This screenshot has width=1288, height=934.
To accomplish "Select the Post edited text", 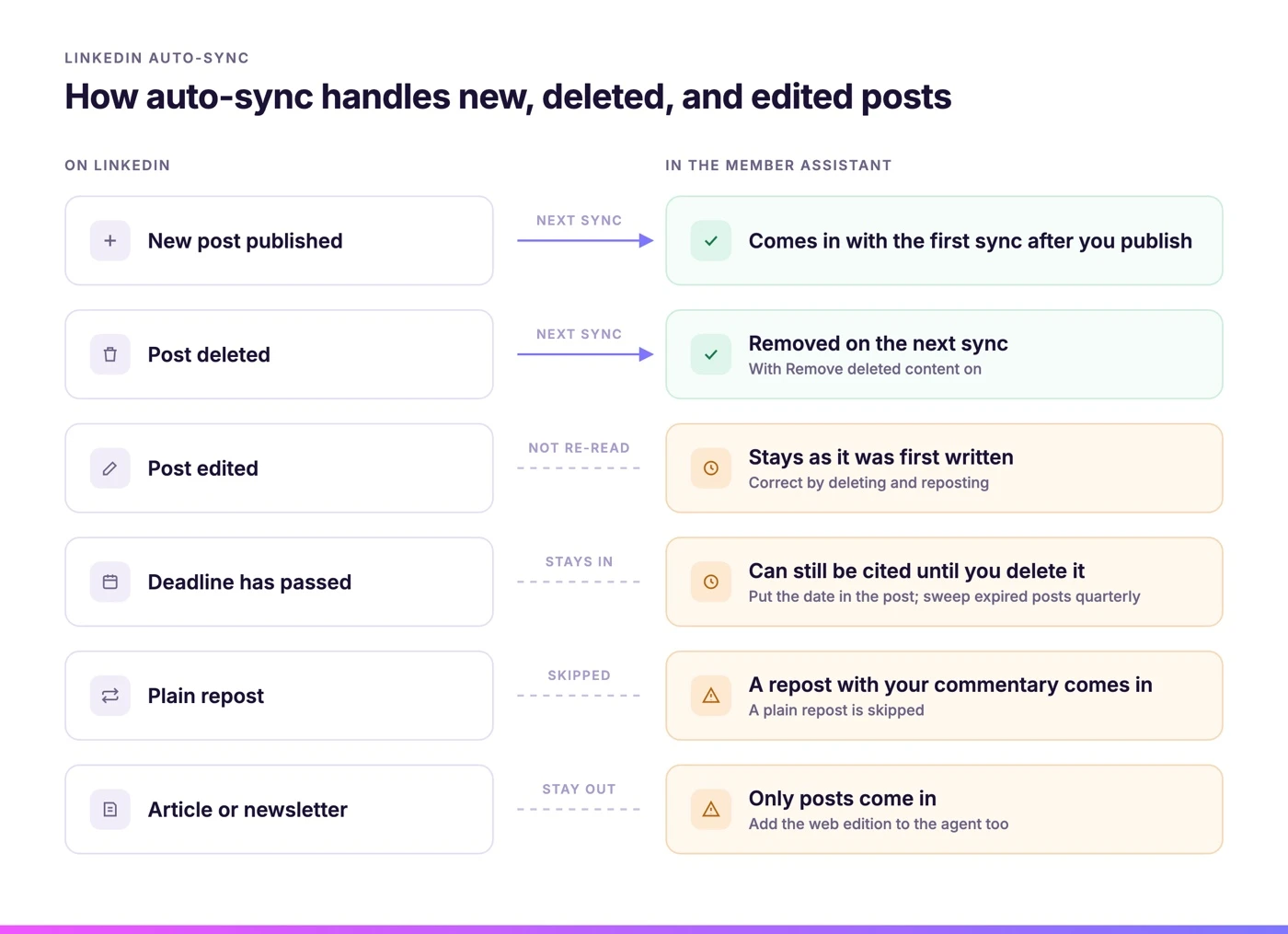I will tap(202, 468).
